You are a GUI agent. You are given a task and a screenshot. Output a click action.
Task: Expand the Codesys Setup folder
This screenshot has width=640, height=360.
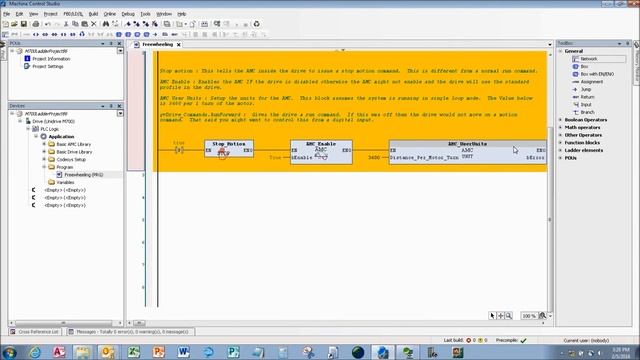(x=44, y=159)
